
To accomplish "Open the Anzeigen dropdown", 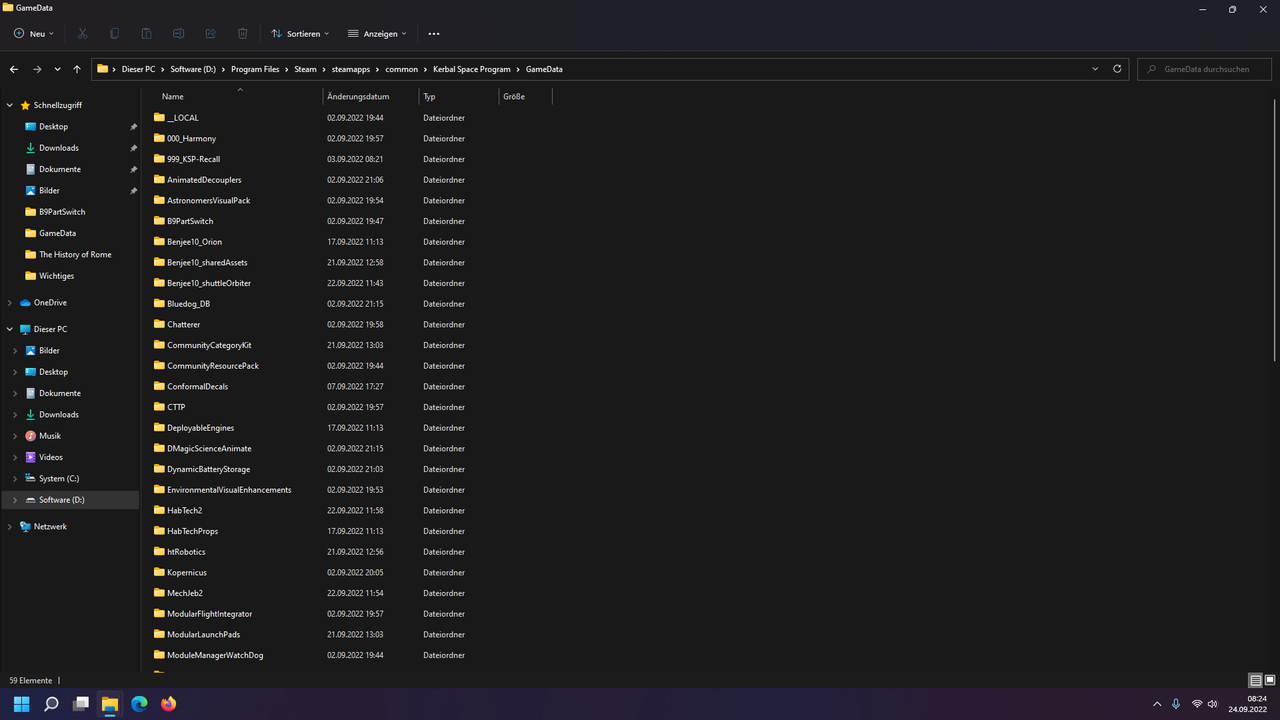I will [377, 33].
